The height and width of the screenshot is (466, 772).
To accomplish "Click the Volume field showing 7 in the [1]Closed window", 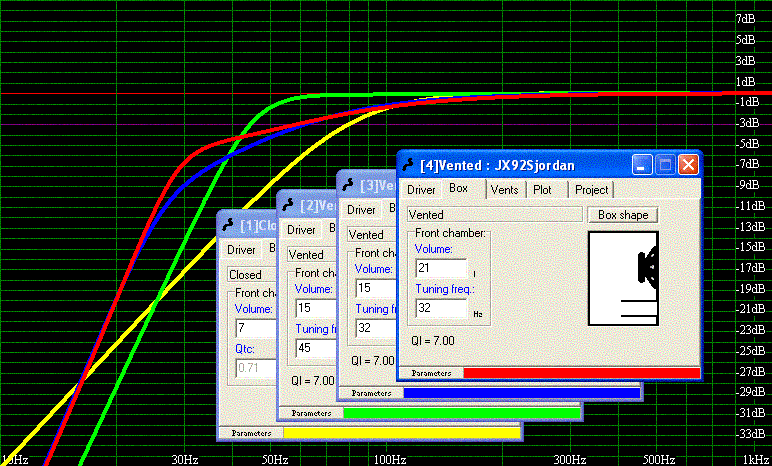I will pyautogui.click(x=257, y=328).
